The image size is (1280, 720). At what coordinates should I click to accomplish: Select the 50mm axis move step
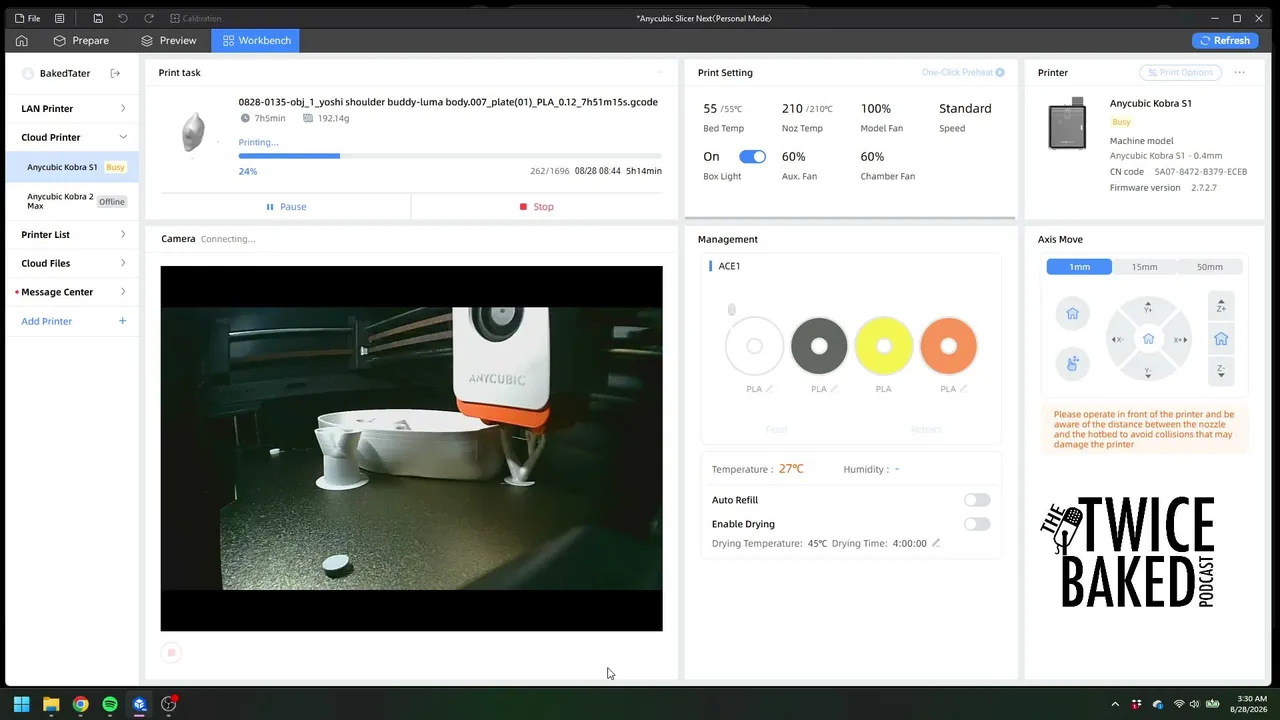(x=1210, y=267)
